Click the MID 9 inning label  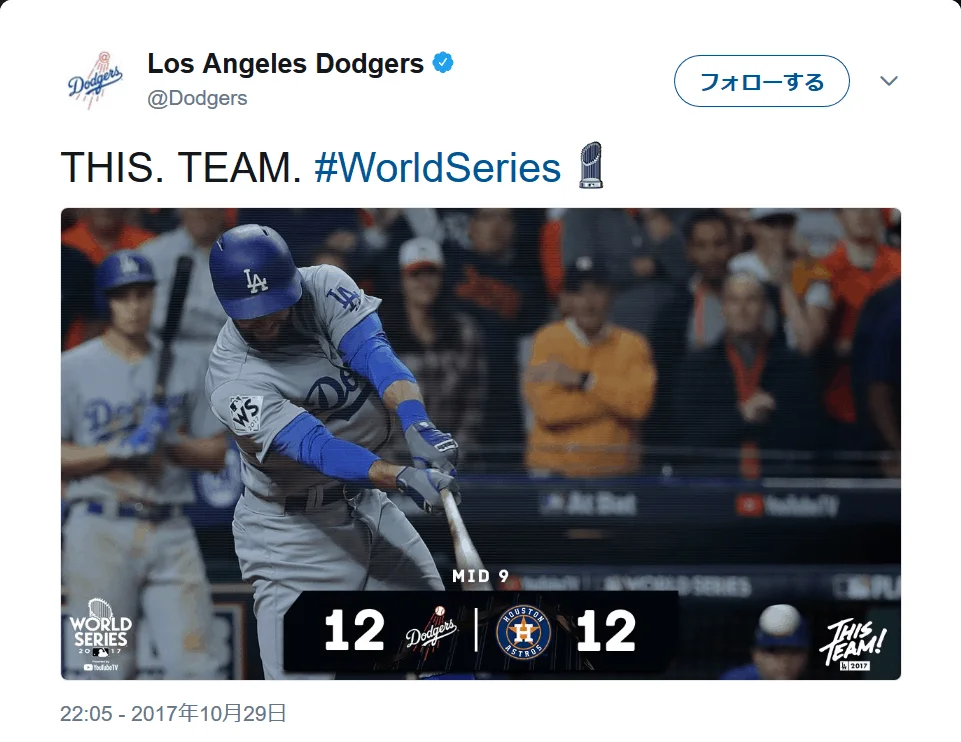click(x=480, y=577)
